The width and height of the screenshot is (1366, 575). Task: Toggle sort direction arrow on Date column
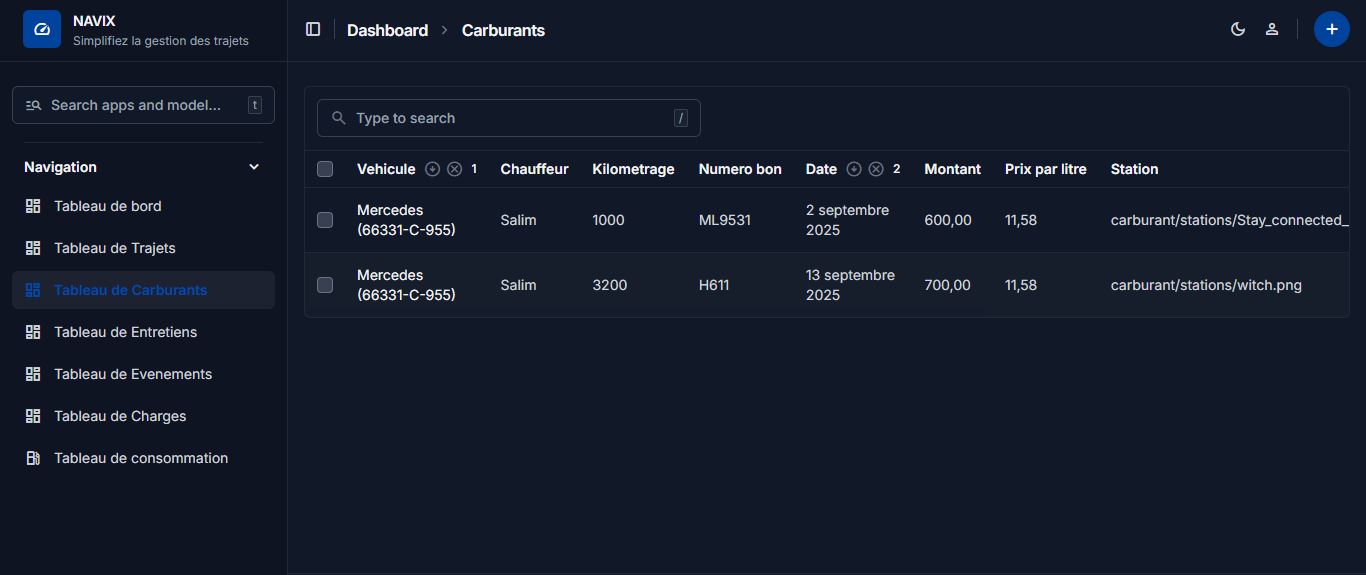[854, 169]
